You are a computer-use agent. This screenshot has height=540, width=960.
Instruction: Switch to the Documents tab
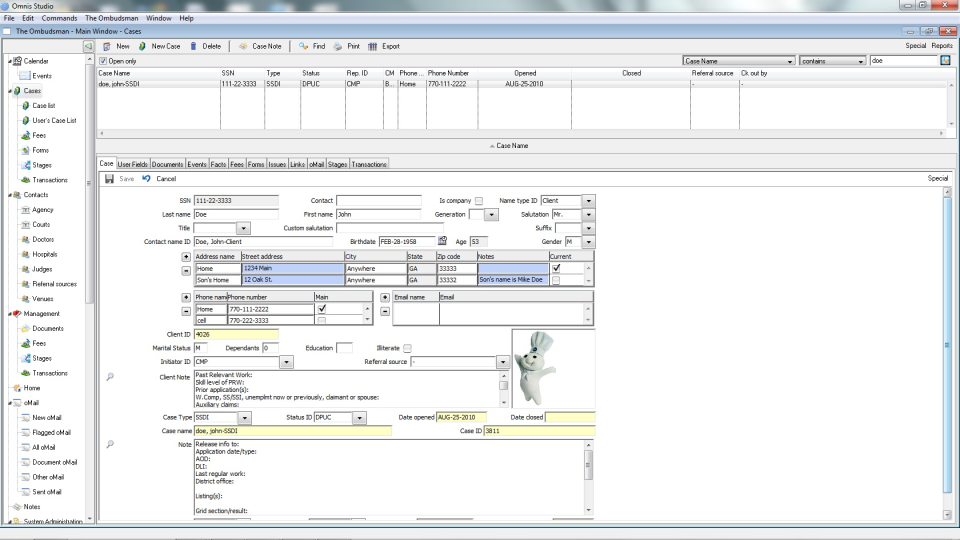(x=167, y=164)
